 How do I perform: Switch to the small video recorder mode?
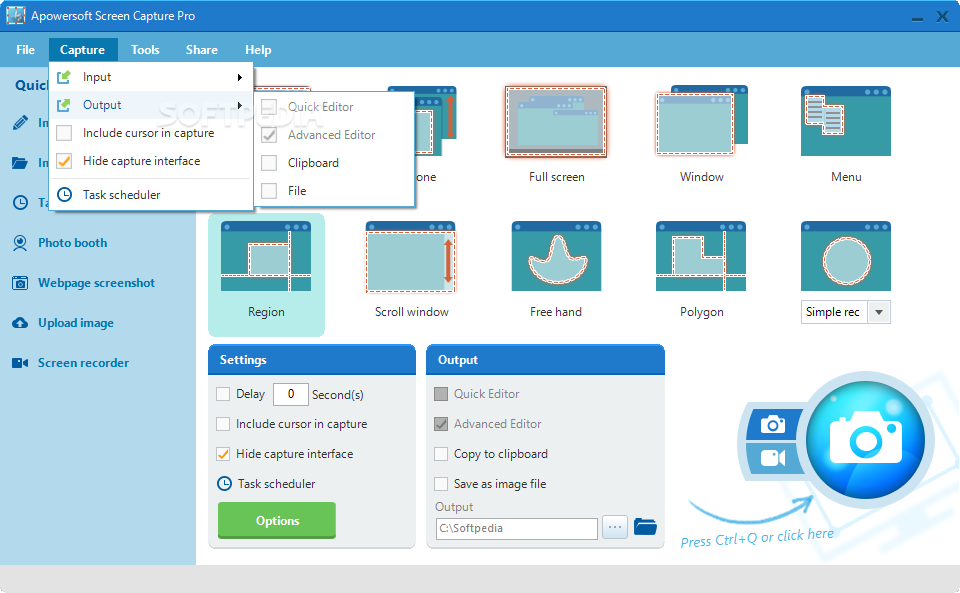click(x=773, y=457)
